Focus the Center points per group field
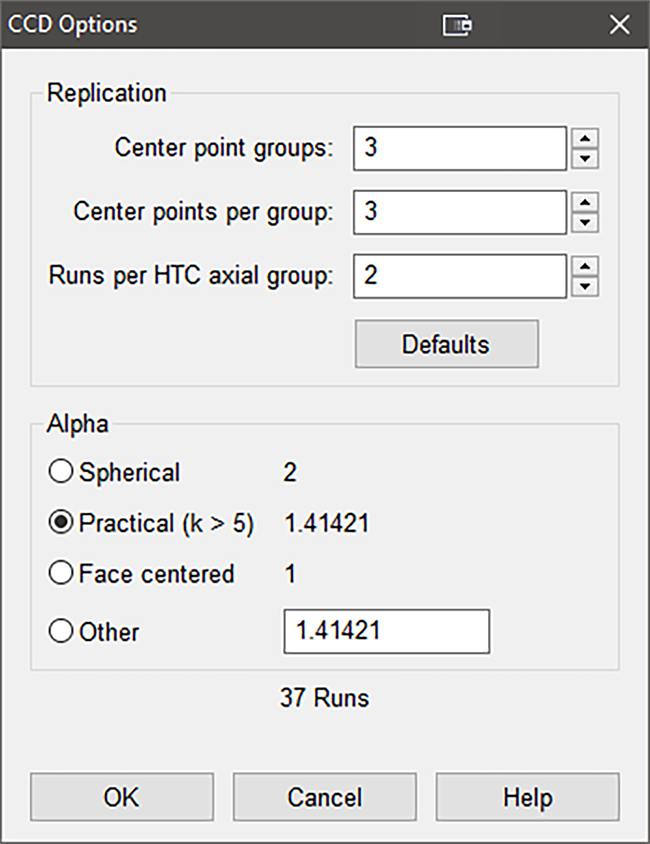Image resolution: width=650 pixels, height=844 pixels. [x=460, y=212]
